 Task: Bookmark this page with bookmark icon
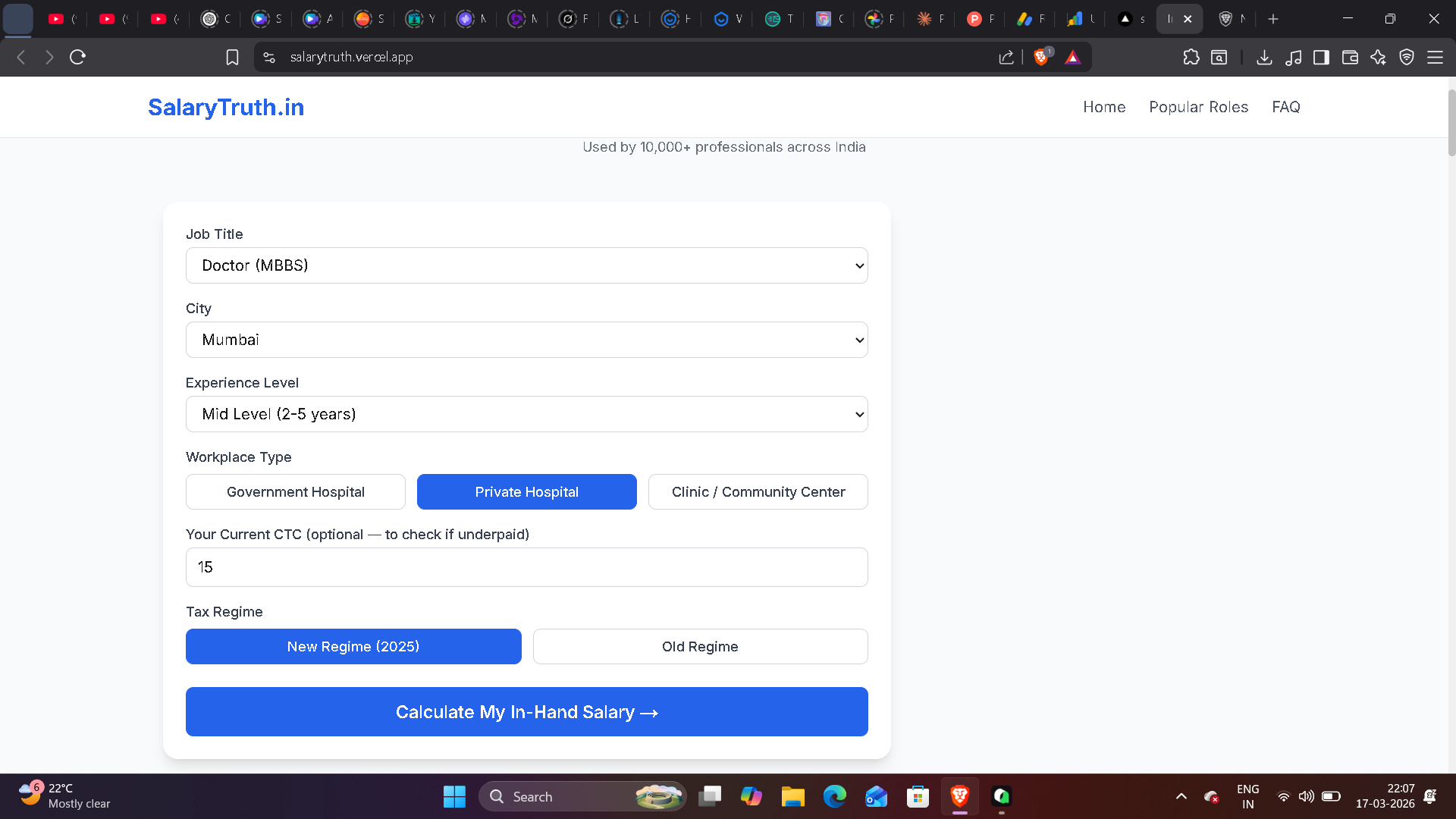coord(232,57)
